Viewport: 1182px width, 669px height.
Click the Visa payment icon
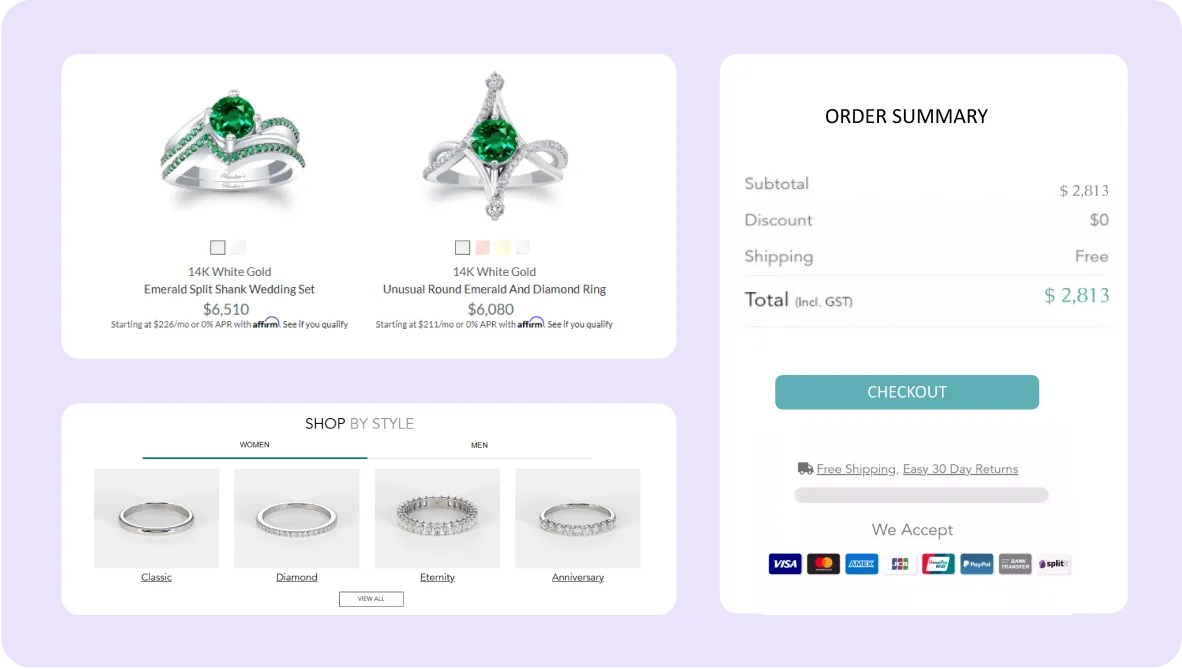pyautogui.click(x=785, y=563)
